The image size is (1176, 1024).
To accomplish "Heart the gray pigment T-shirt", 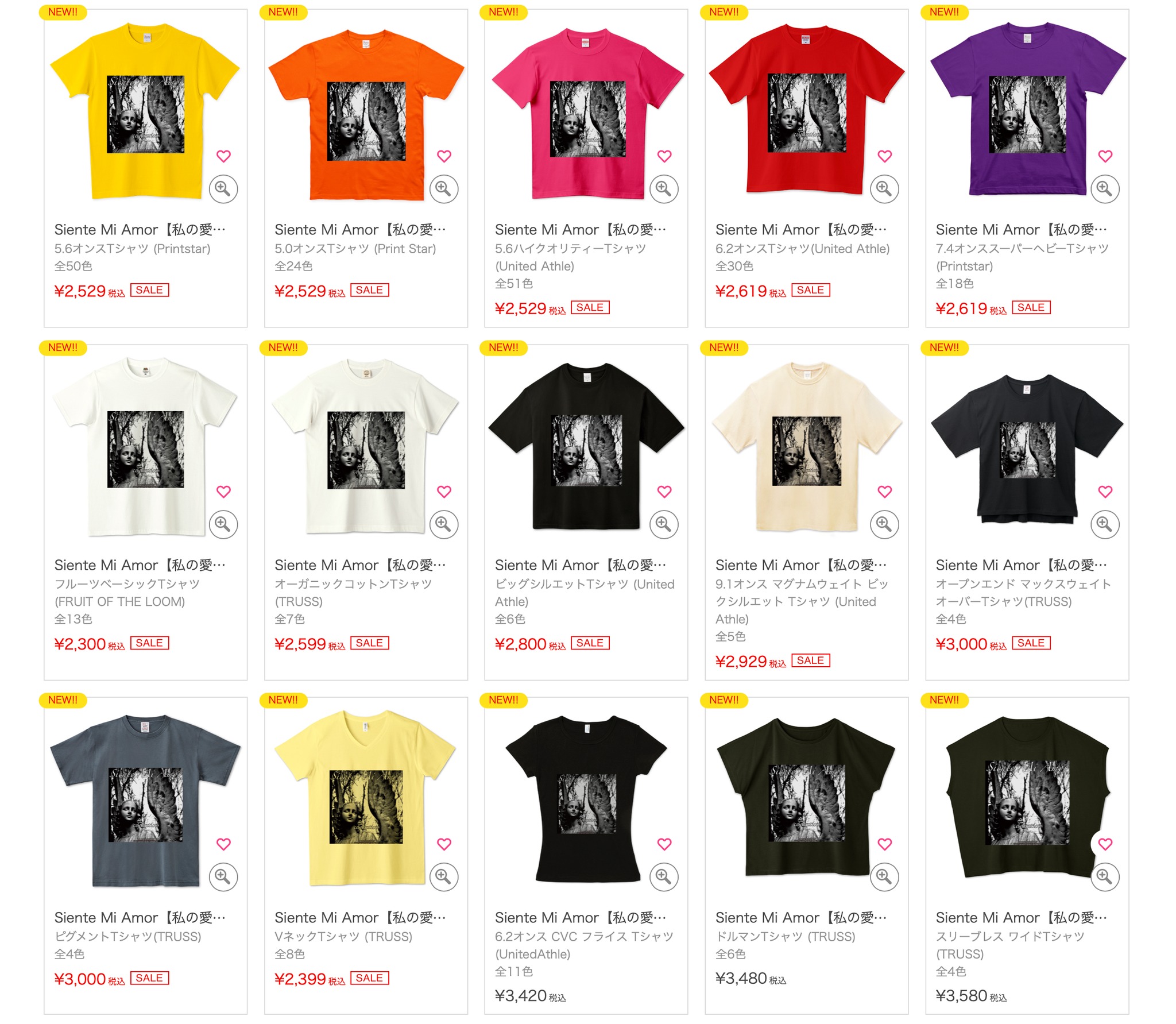I will coord(223,844).
